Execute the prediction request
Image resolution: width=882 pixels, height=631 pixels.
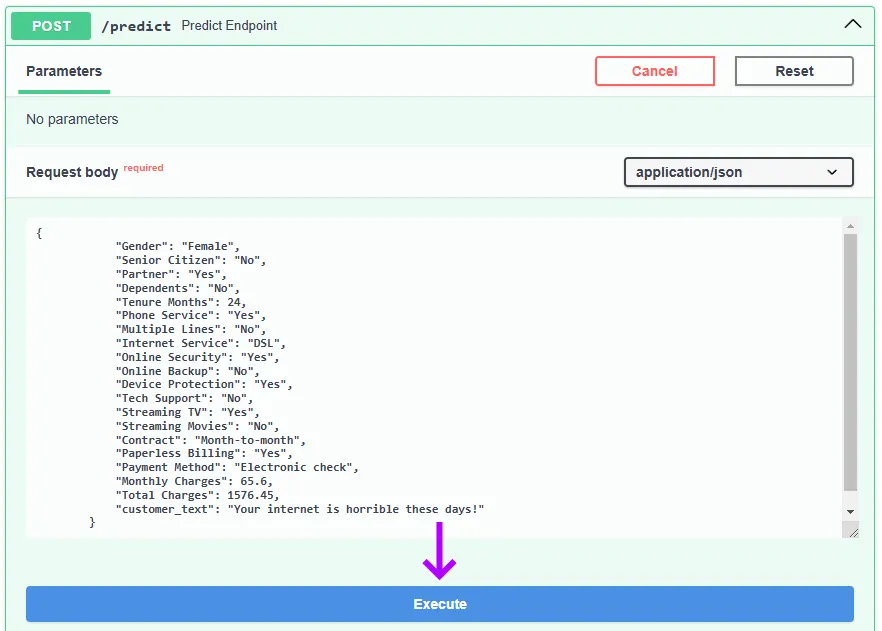[439, 604]
